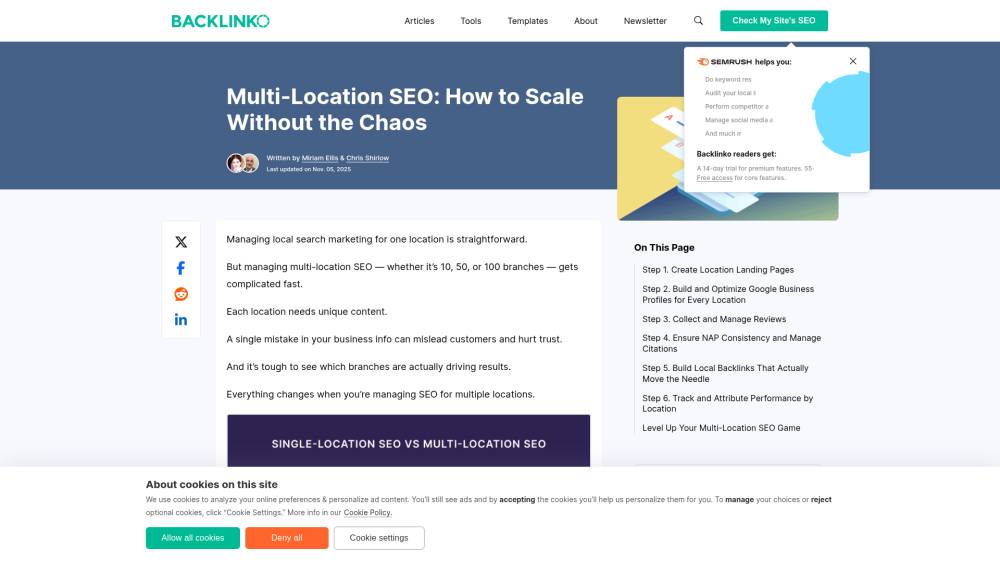
Task: Jump to Step 5. Build Local Backlinks
Action: pos(725,373)
